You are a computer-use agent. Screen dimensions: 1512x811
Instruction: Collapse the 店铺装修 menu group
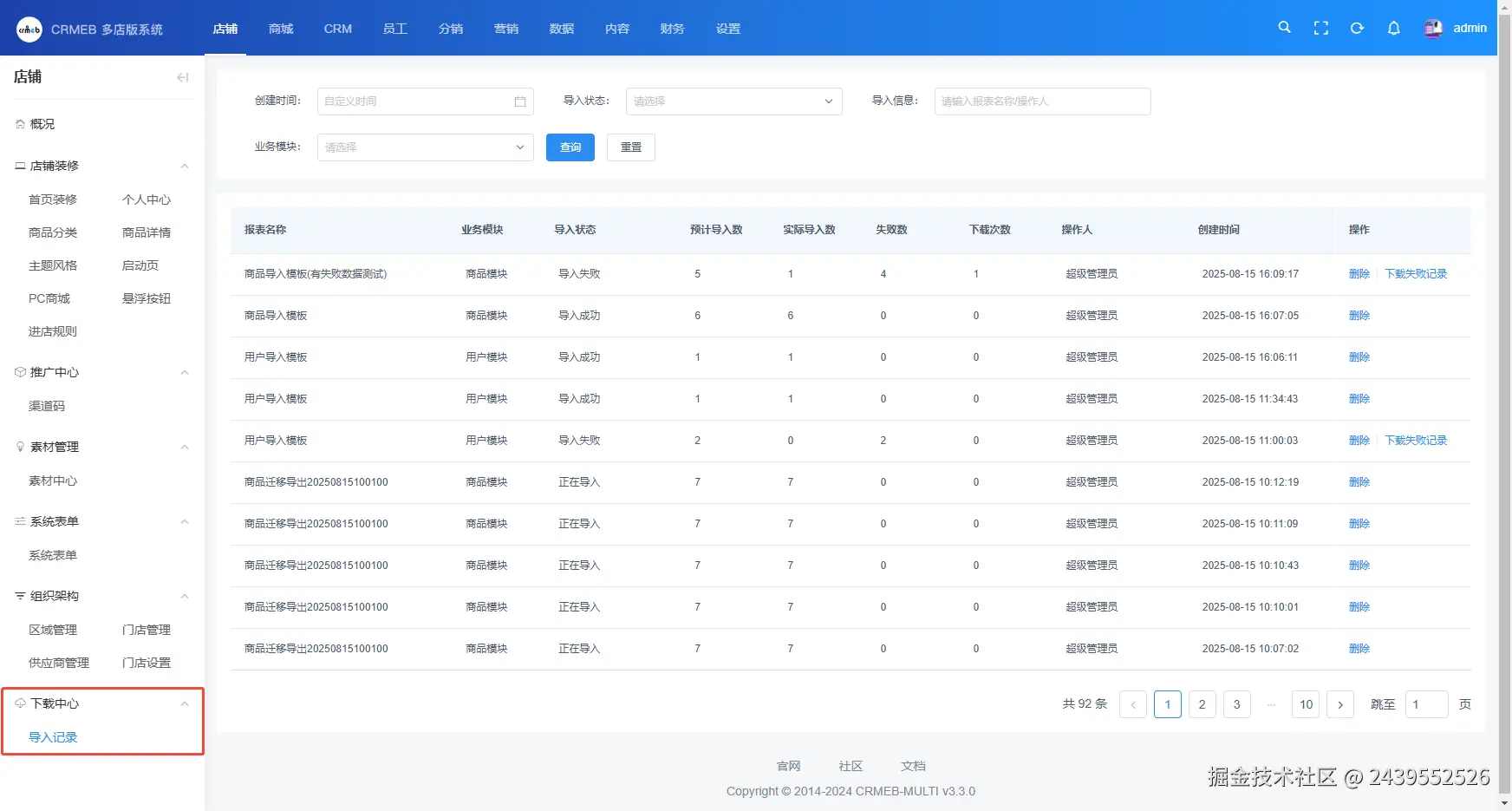pos(184,166)
